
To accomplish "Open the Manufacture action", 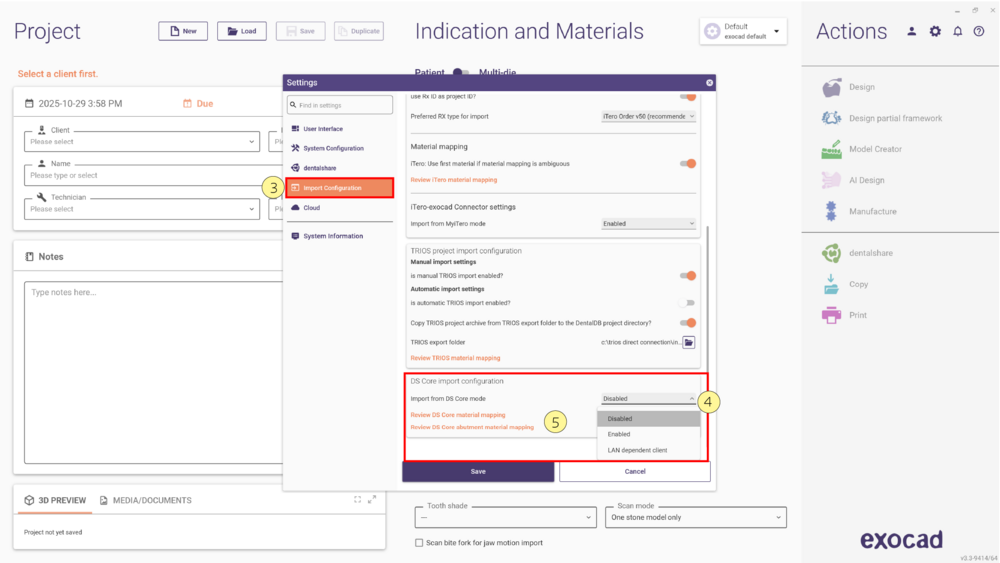I will (x=859, y=212).
